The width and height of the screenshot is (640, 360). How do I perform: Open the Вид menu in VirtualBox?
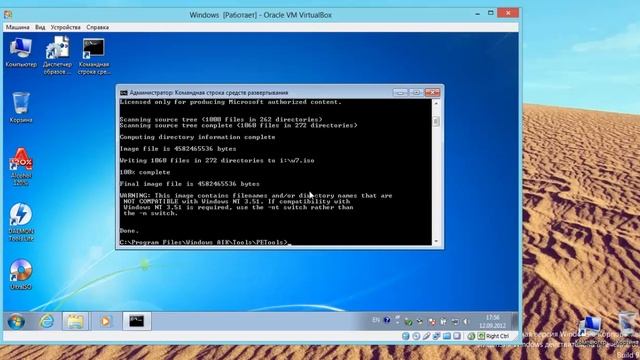(40, 27)
